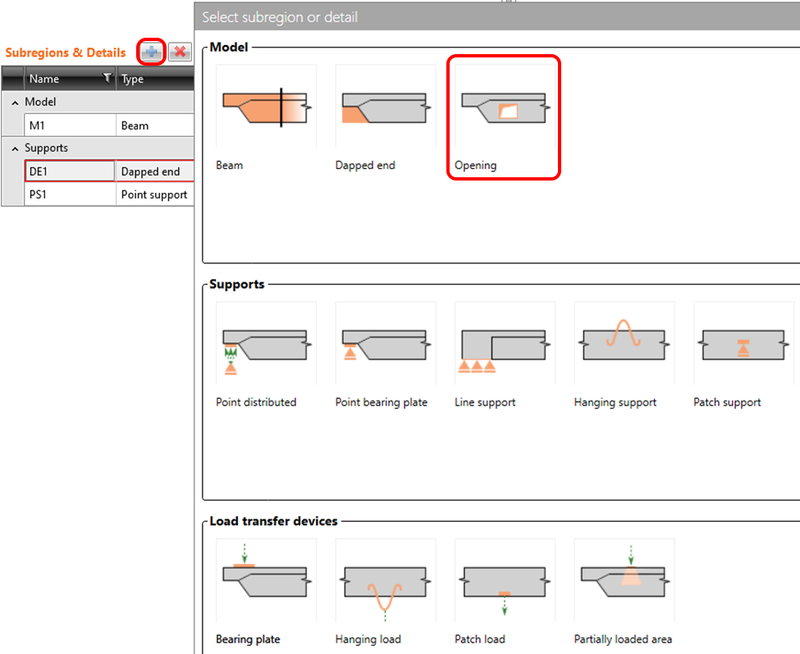Choose the Point distributed support icon

coord(265,344)
